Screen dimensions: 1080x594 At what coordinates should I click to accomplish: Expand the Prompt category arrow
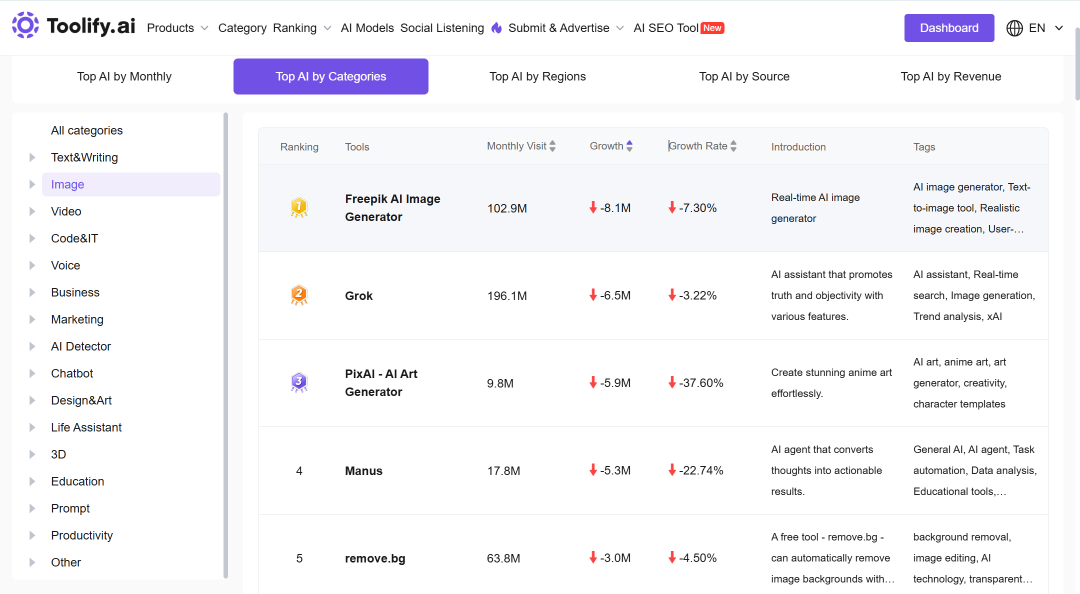[x=32, y=508]
